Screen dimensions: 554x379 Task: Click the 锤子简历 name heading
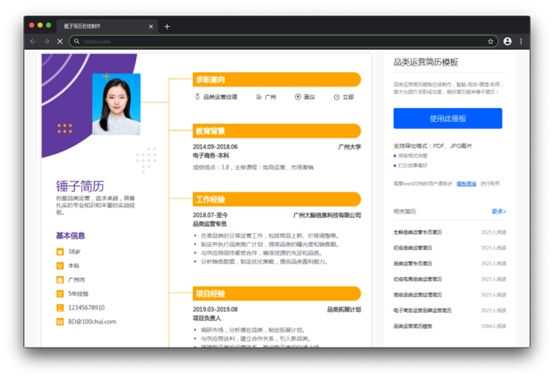pyautogui.click(x=80, y=186)
